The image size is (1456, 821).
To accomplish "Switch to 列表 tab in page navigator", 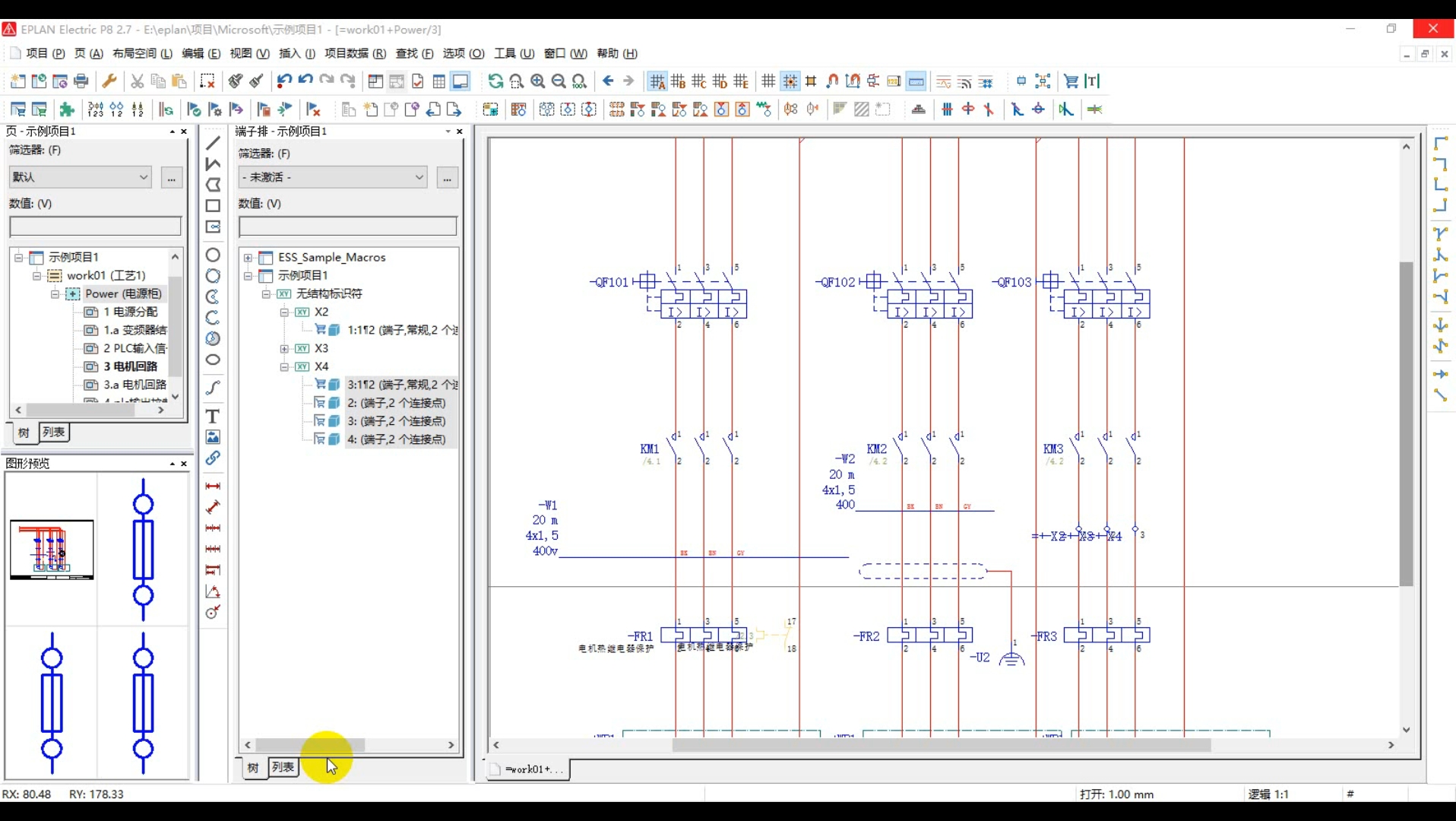I will pos(54,433).
